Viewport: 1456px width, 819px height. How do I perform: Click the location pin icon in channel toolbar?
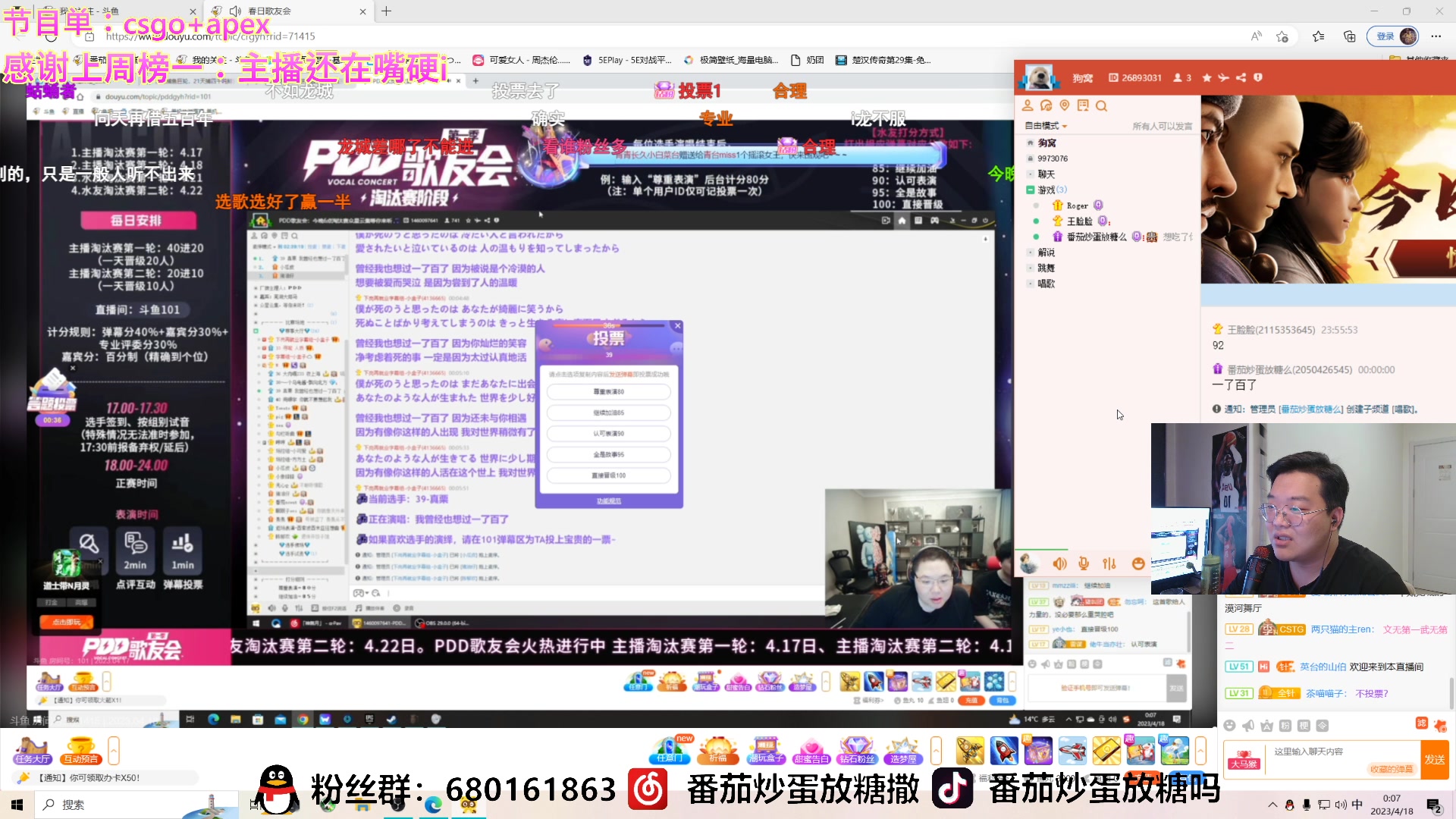coord(1065,105)
